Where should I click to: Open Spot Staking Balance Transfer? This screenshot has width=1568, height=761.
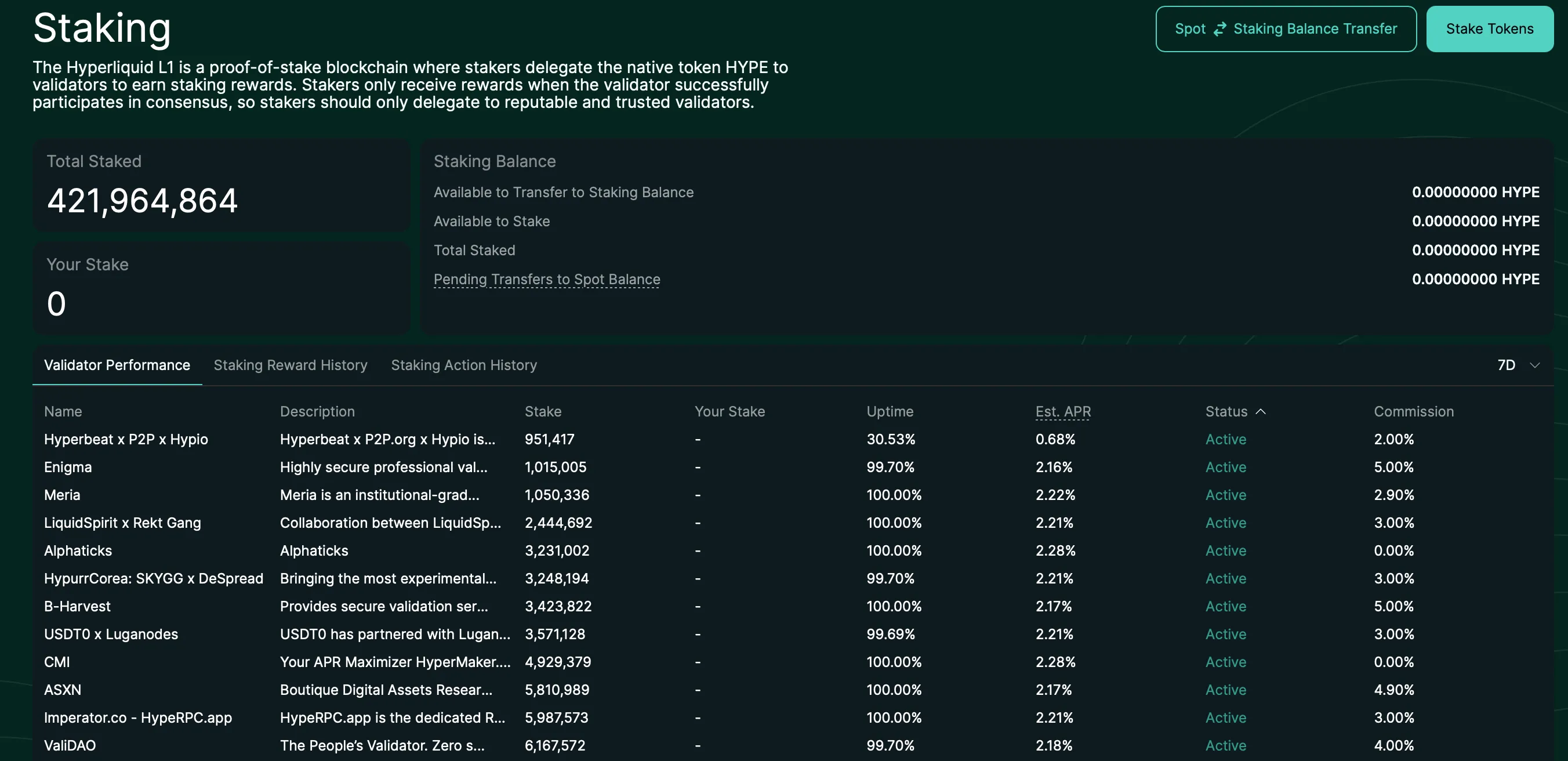pyautogui.click(x=1286, y=28)
